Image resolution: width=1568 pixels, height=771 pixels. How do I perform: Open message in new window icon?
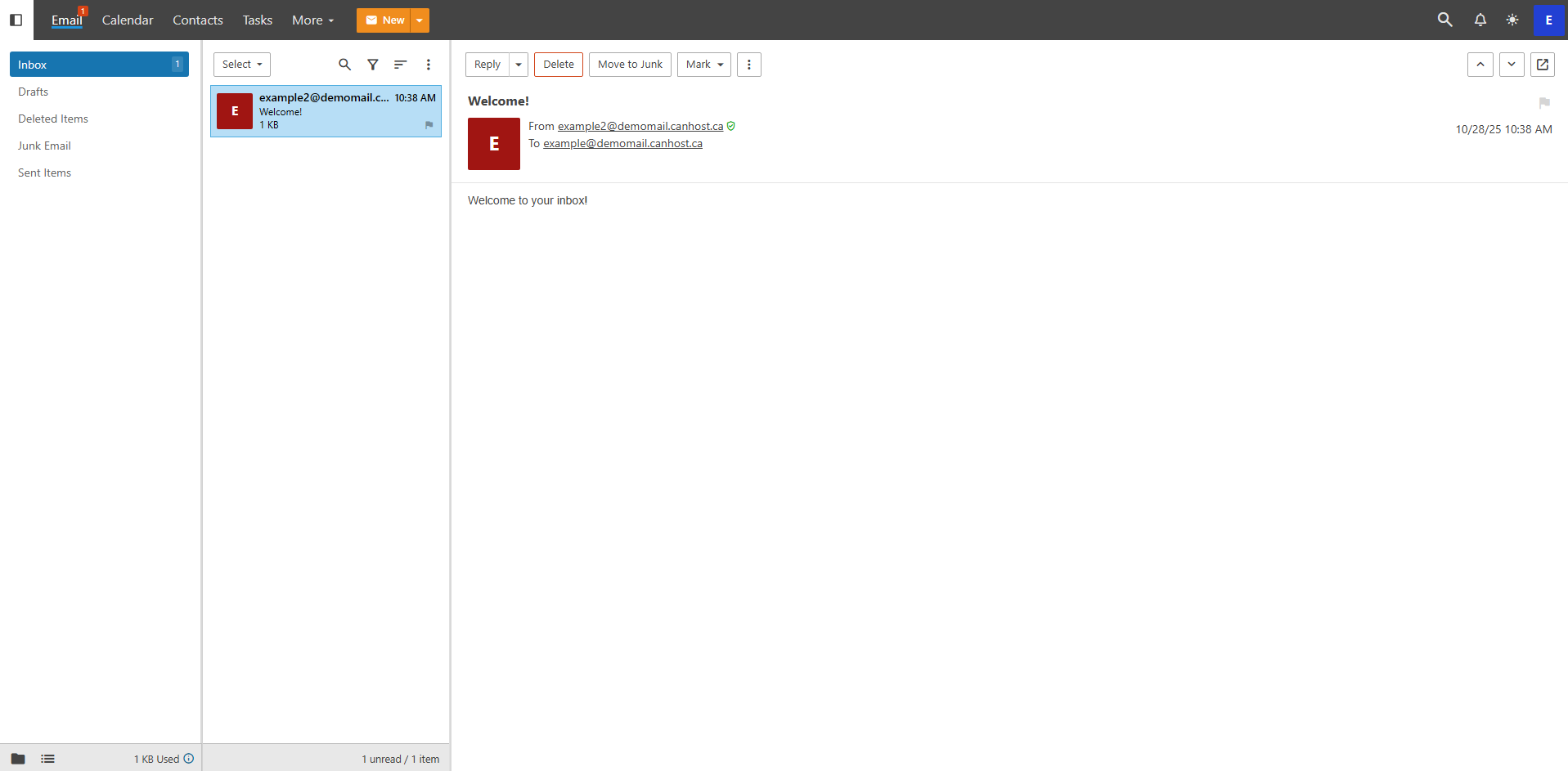tap(1542, 65)
